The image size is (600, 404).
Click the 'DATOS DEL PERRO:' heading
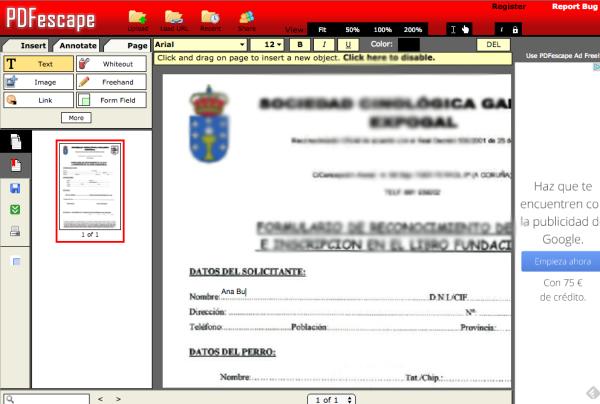[x=232, y=352]
